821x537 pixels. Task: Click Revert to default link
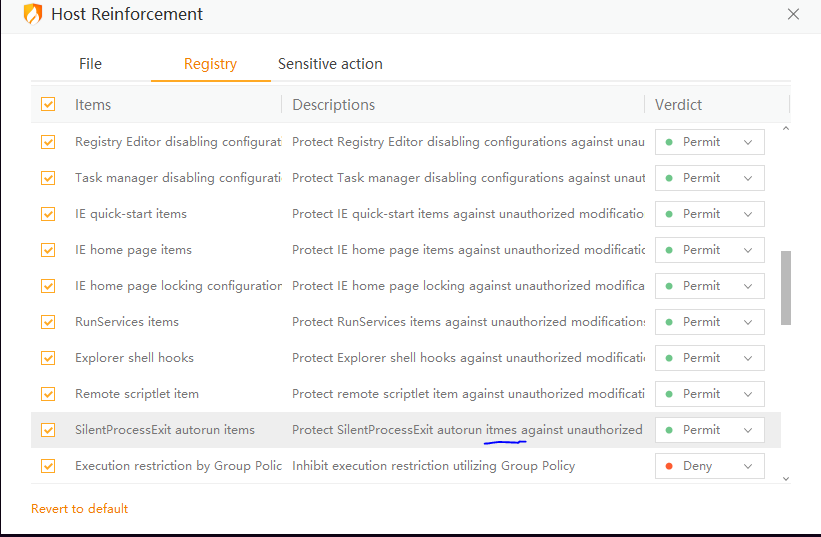pyautogui.click(x=80, y=509)
